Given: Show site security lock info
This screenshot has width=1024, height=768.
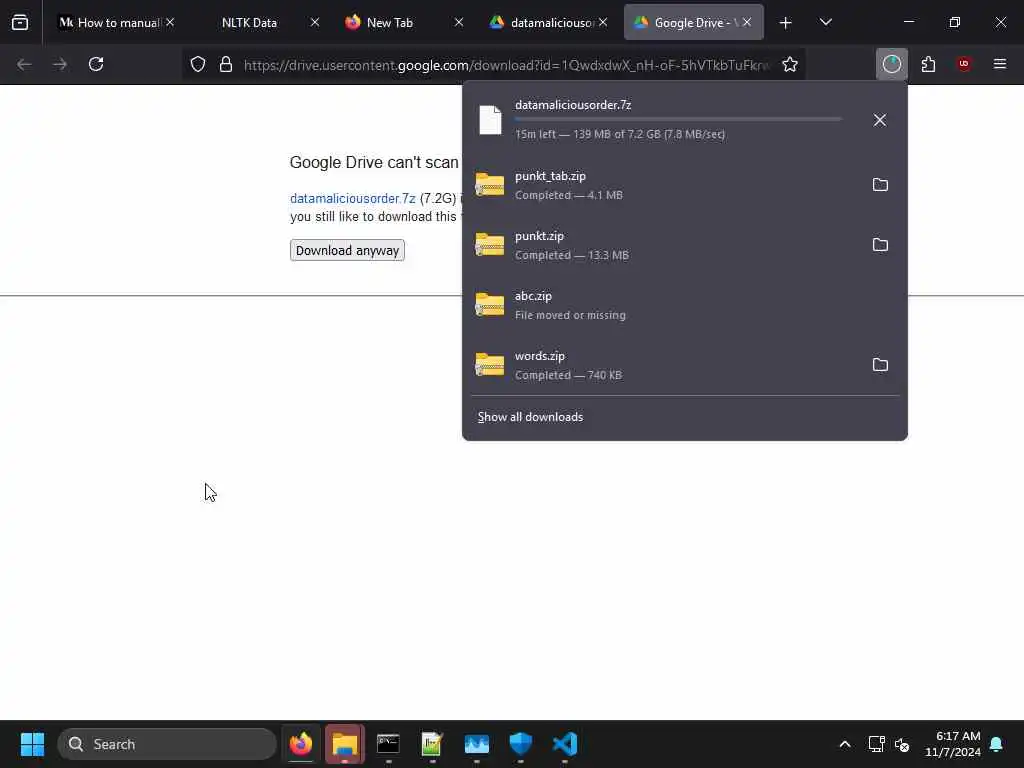Looking at the screenshot, I should (226, 64).
